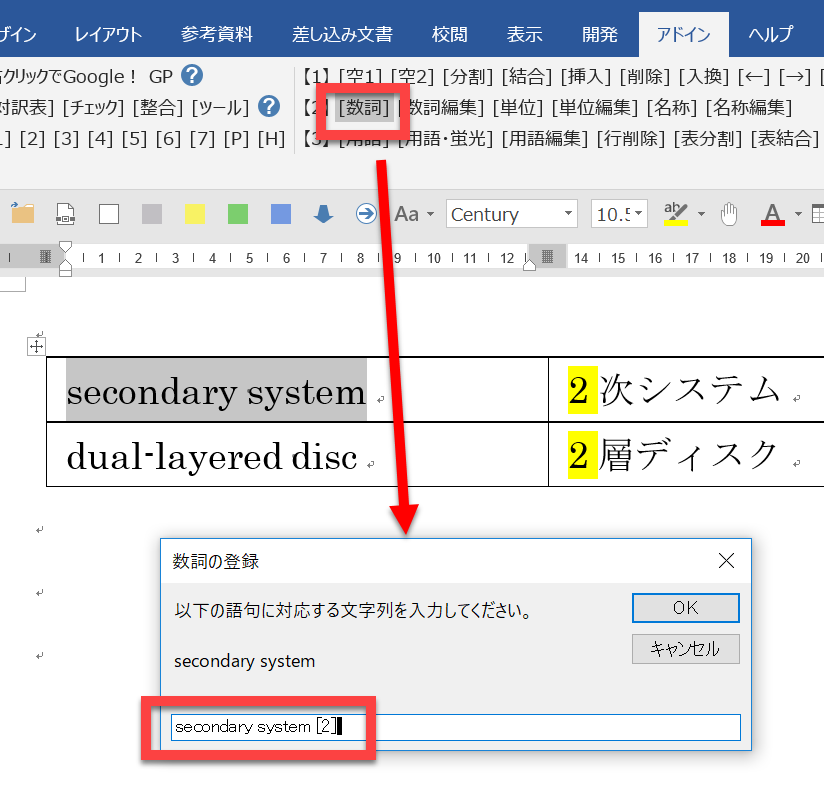This screenshot has height=796, width=824.
Task: Click the secondary system [2] text field
Action: pos(455,727)
